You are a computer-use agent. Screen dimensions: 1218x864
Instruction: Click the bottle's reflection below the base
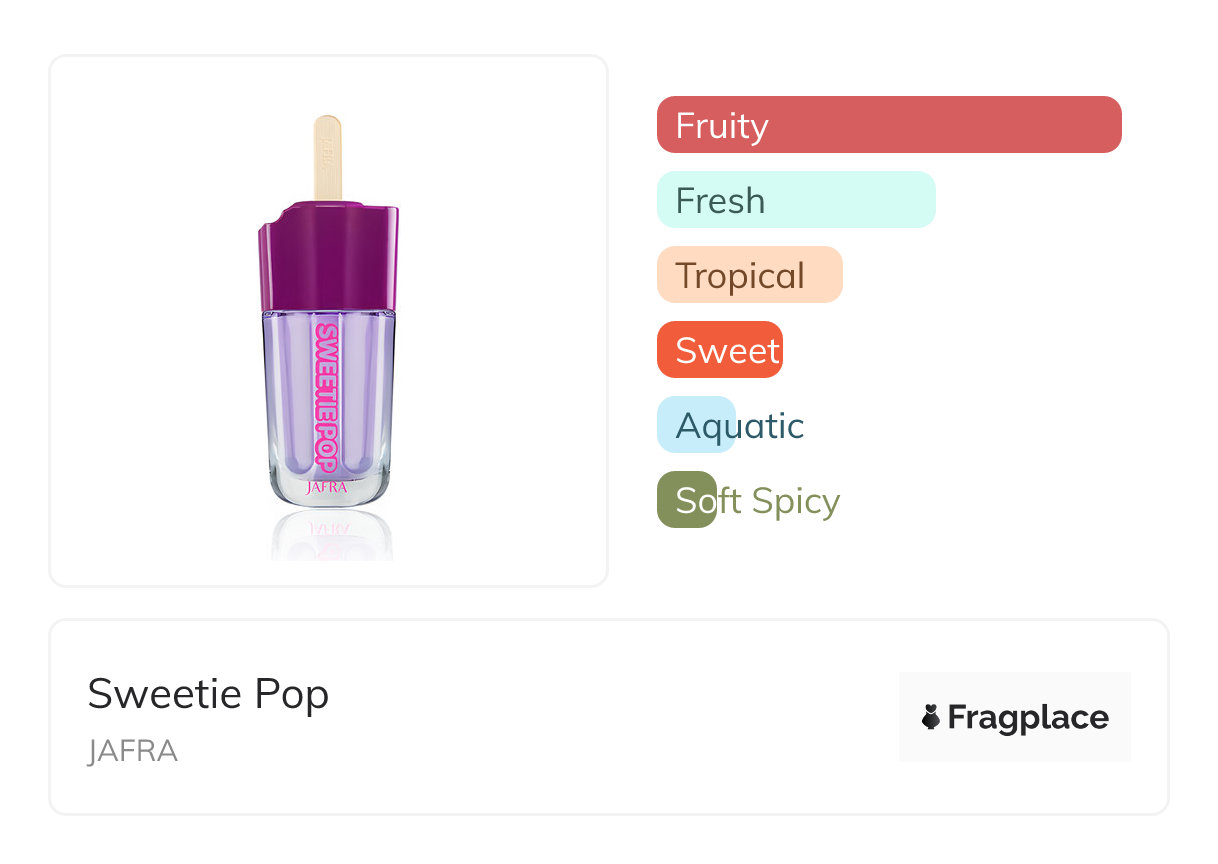click(331, 535)
